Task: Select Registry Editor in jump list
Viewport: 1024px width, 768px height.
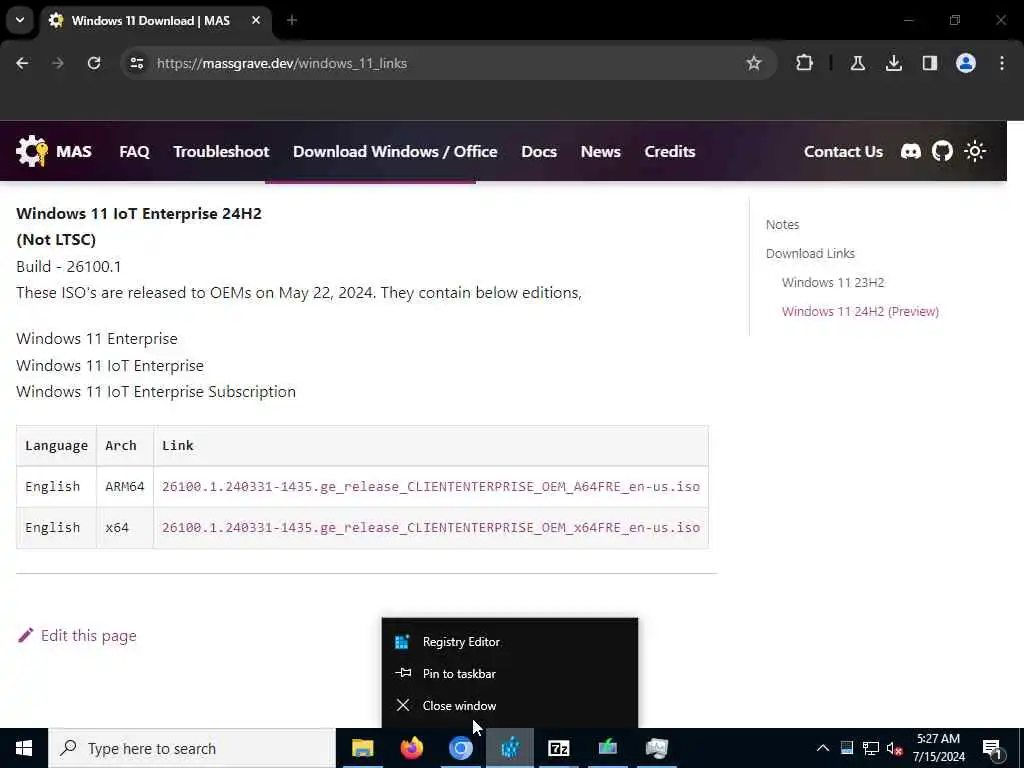Action: click(509, 642)
